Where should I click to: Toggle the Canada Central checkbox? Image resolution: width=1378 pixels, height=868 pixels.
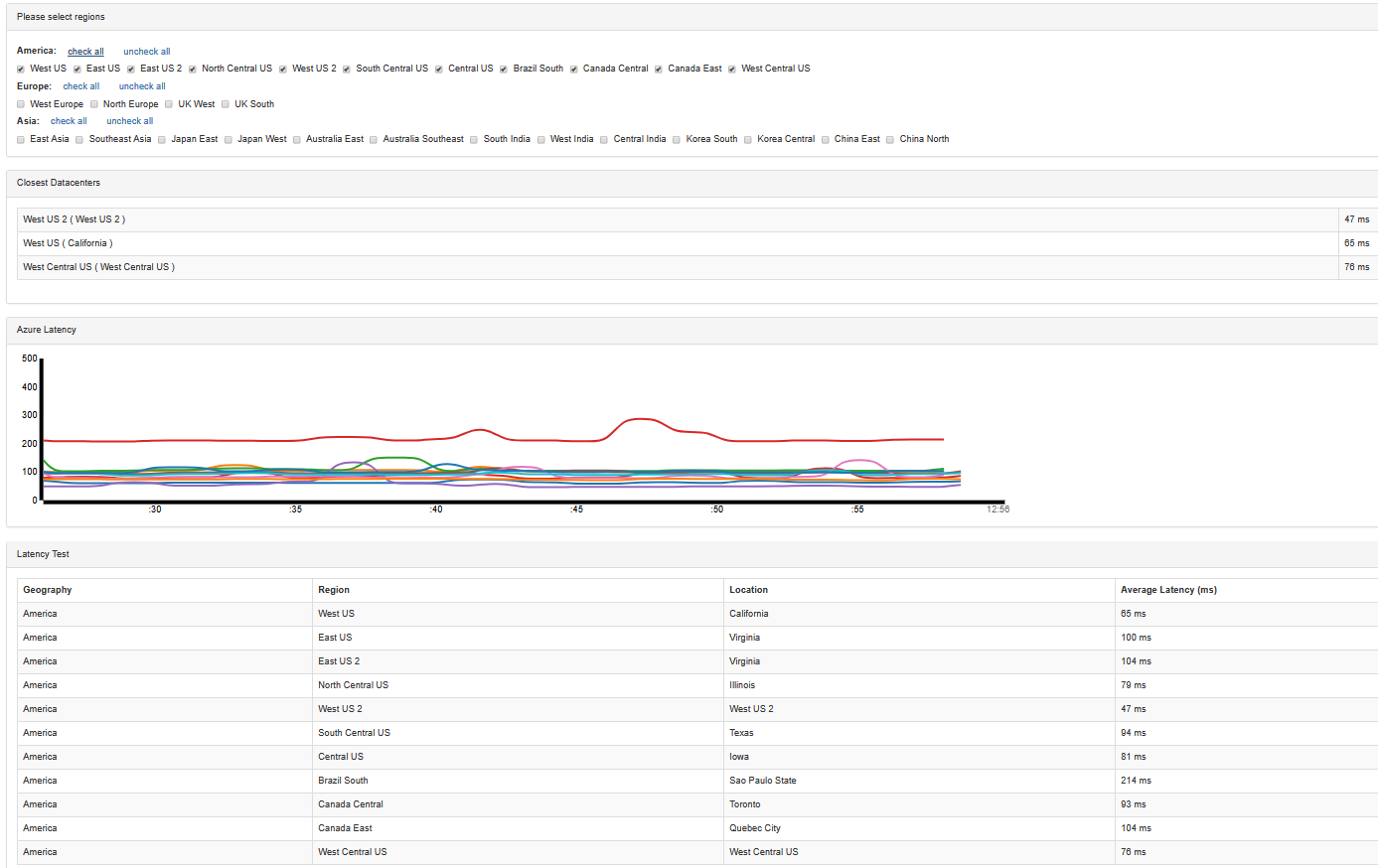573,70
